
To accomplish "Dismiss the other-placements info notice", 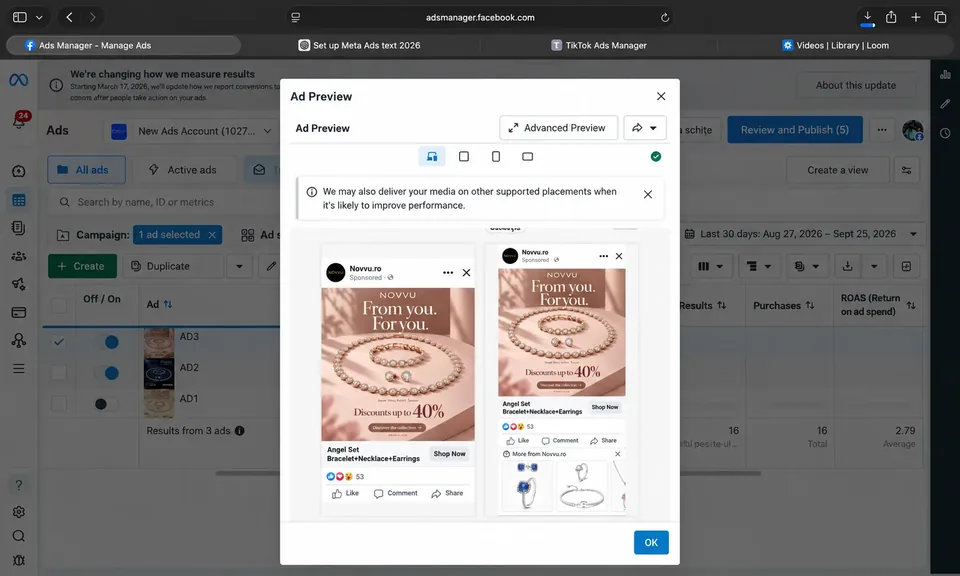I will coord(648,195).
